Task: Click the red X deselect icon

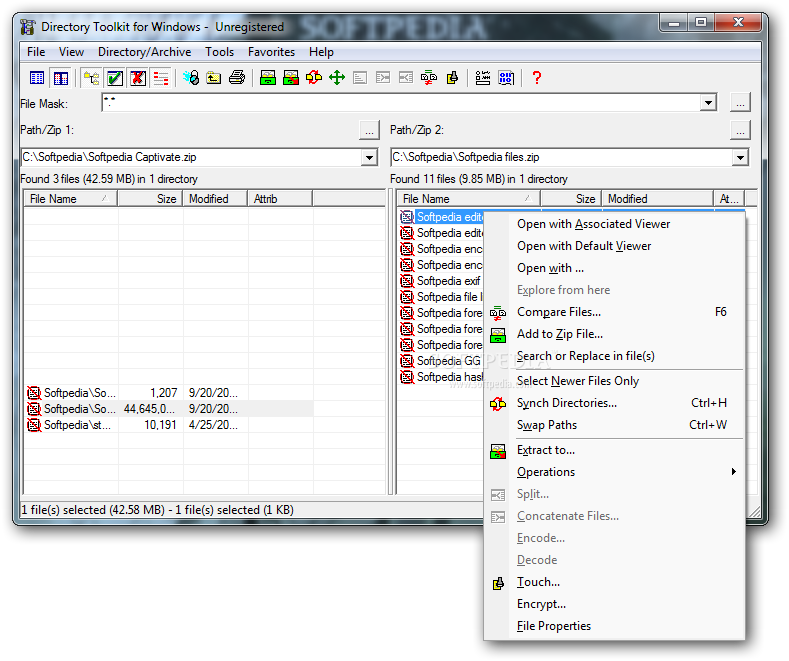Action: [138, 78]
